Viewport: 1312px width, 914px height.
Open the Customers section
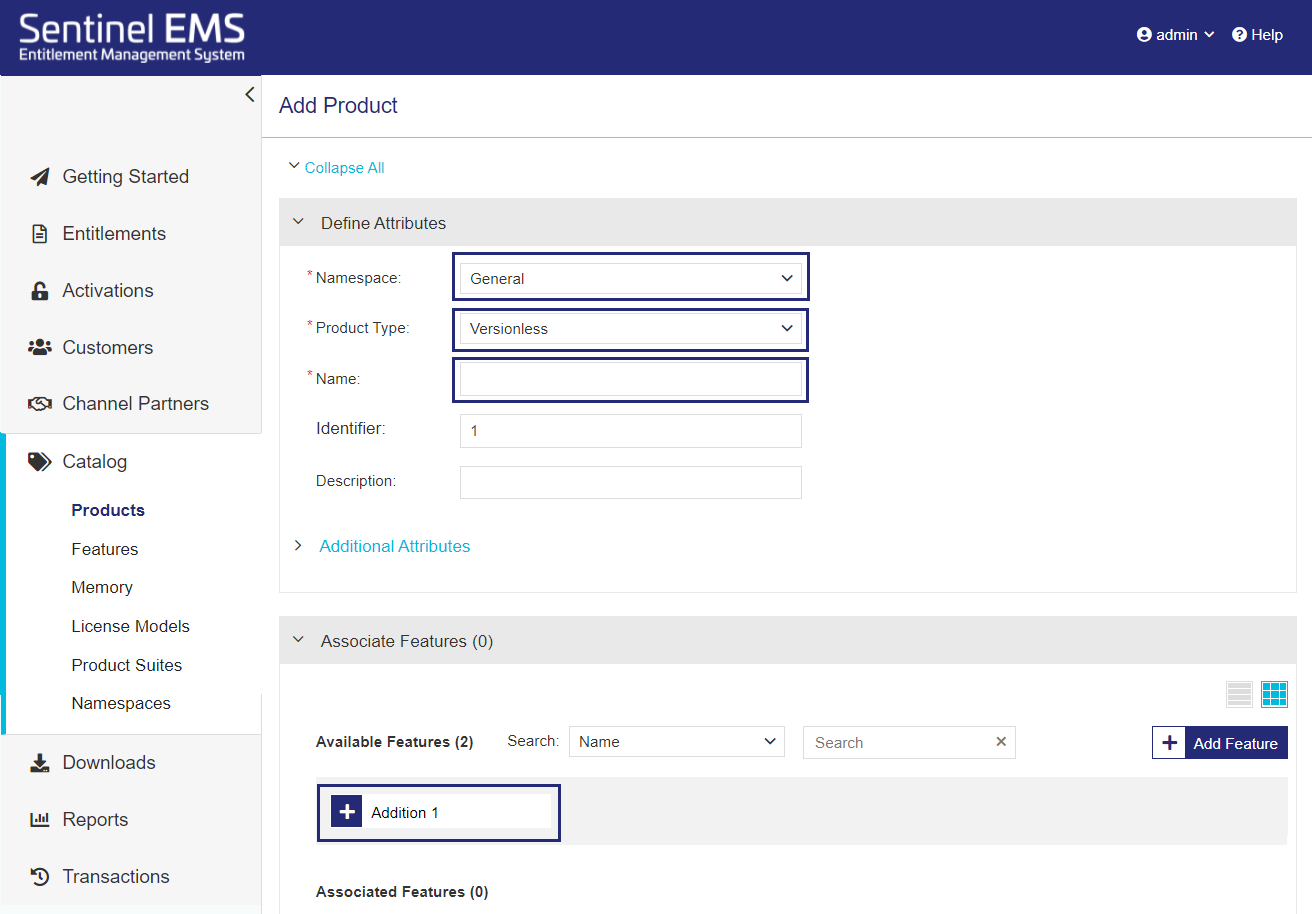(107, 347)
